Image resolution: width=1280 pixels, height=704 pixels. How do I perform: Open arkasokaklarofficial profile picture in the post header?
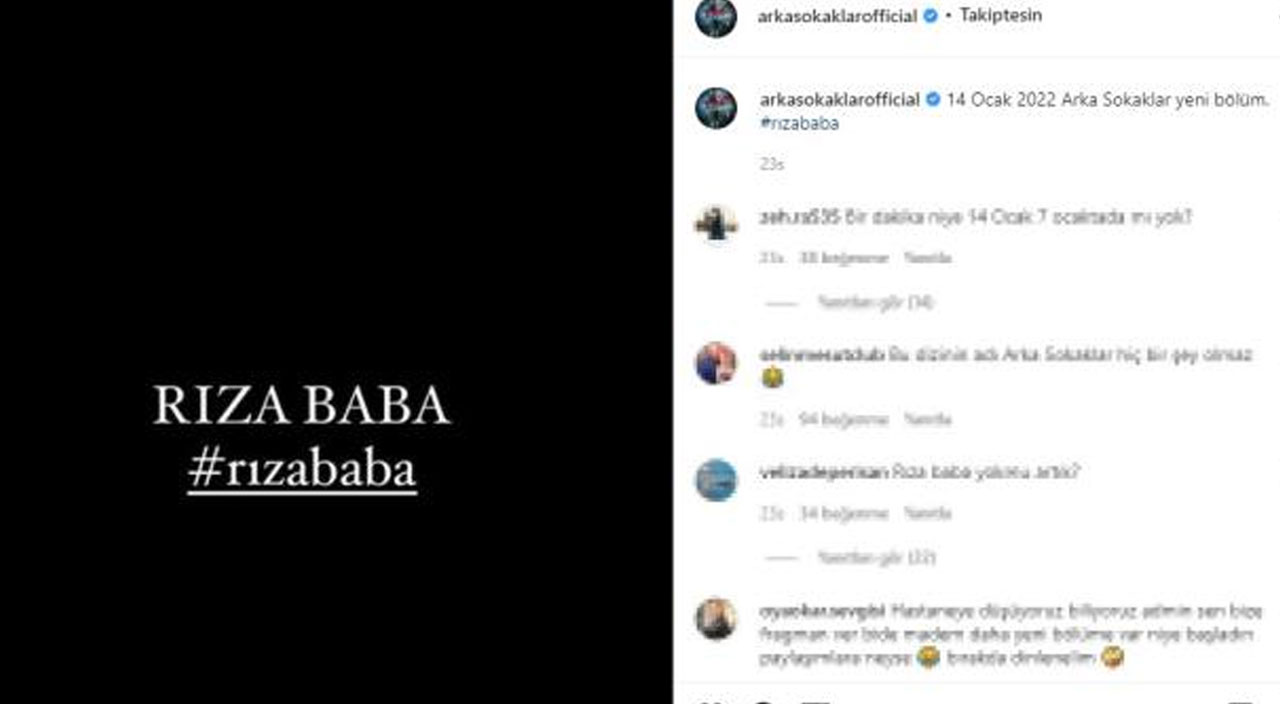coord(716,17)
